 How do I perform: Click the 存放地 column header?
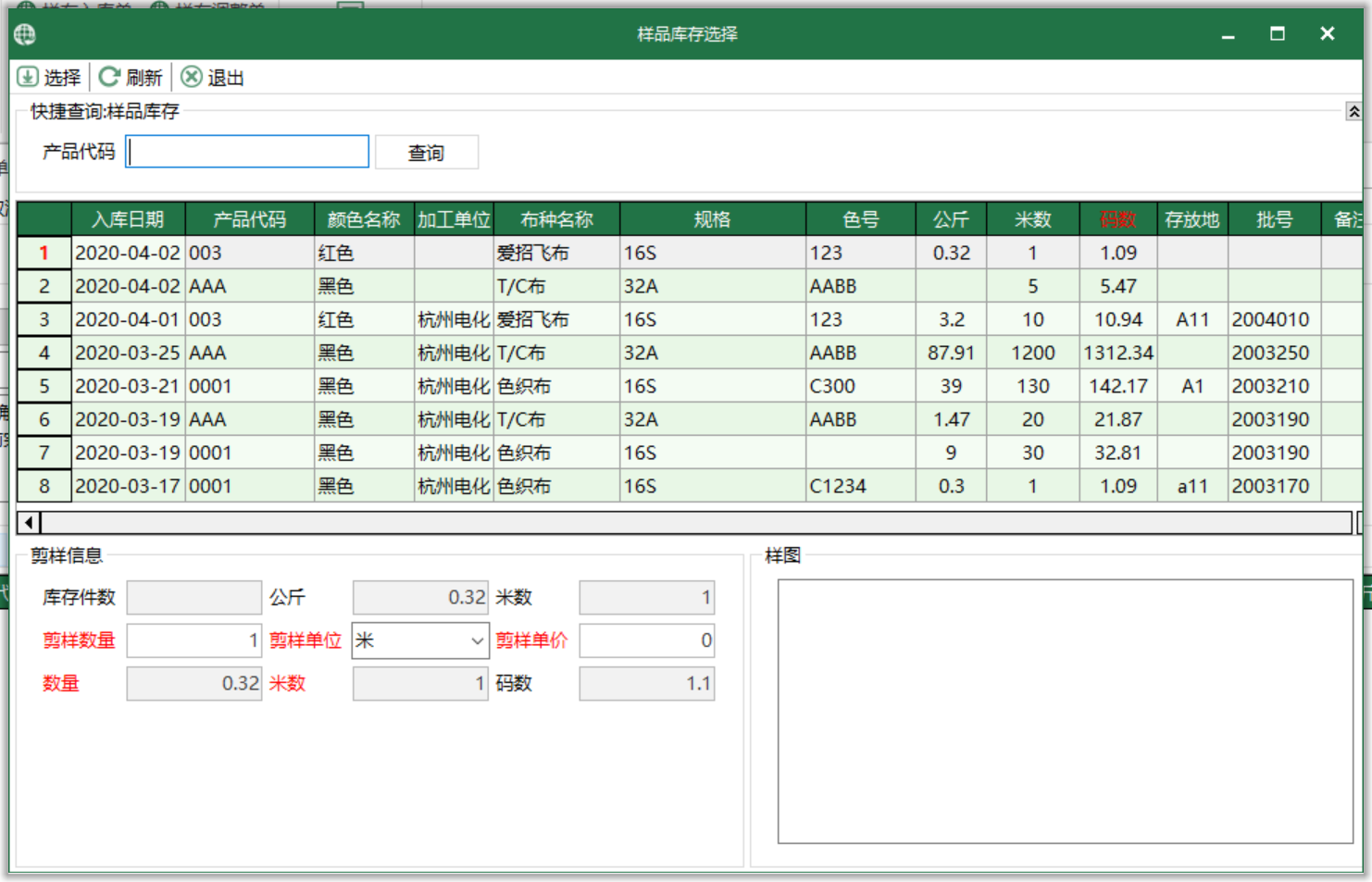coord(1192,219)
